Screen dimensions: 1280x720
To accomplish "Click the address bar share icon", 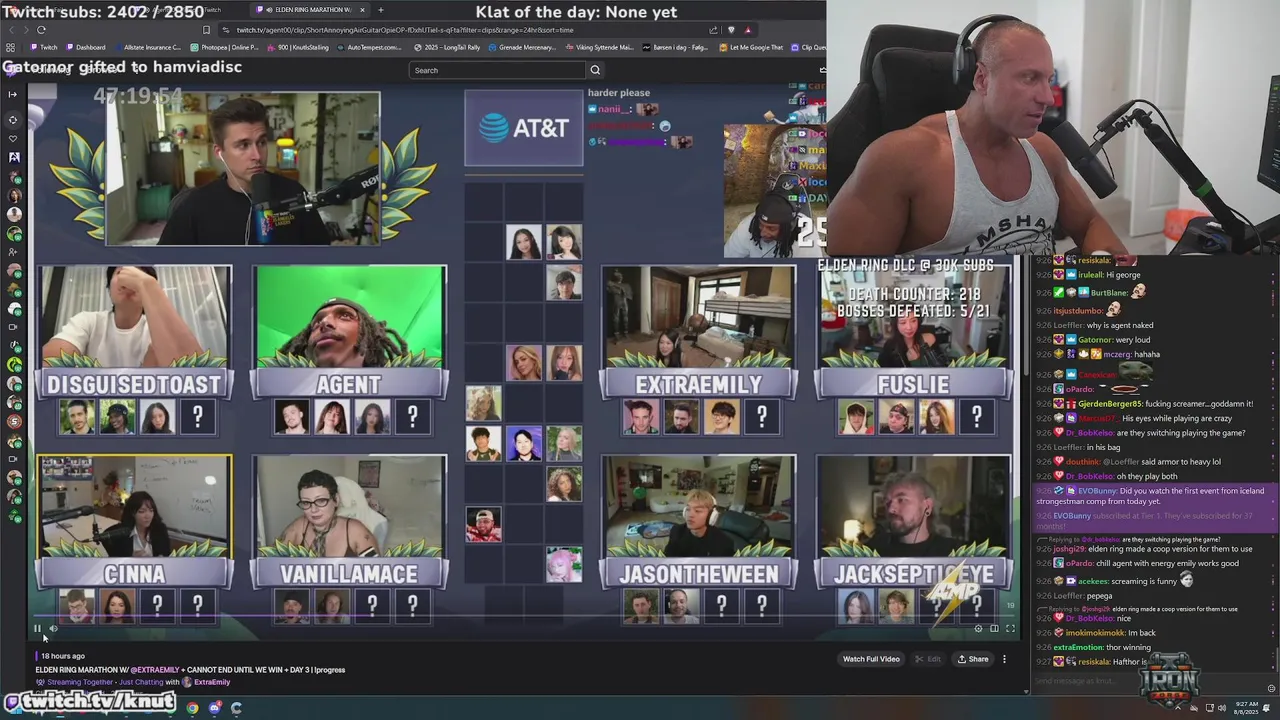I will 714,30.
